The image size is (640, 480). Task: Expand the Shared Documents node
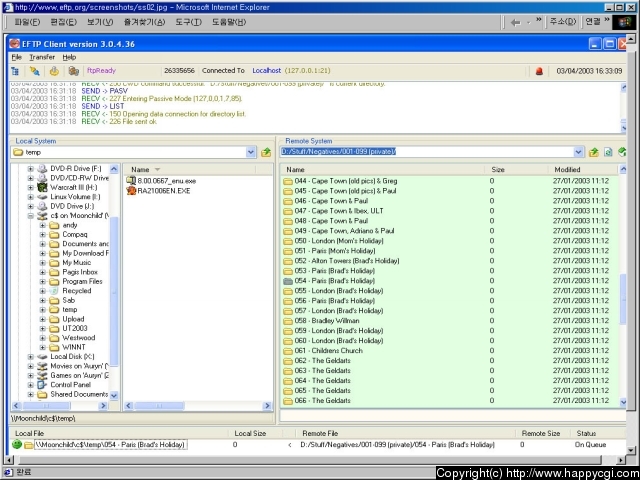point(31,394)
